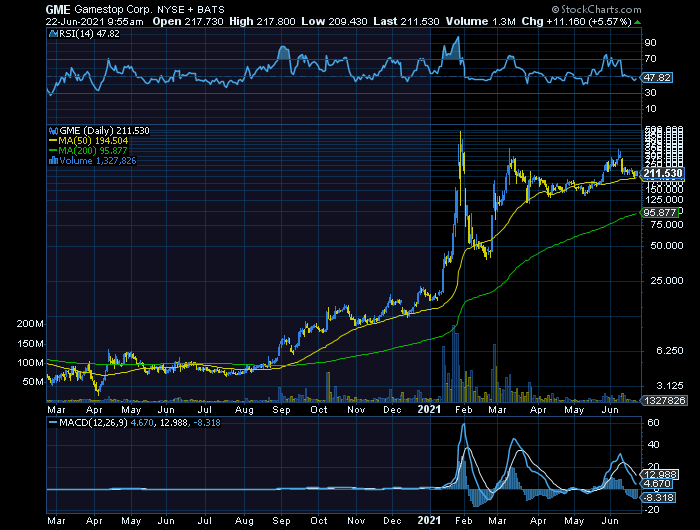Click the 75.000 price axis label
The height and width of the screenshot is (530, 700).
tap(667, 225)
